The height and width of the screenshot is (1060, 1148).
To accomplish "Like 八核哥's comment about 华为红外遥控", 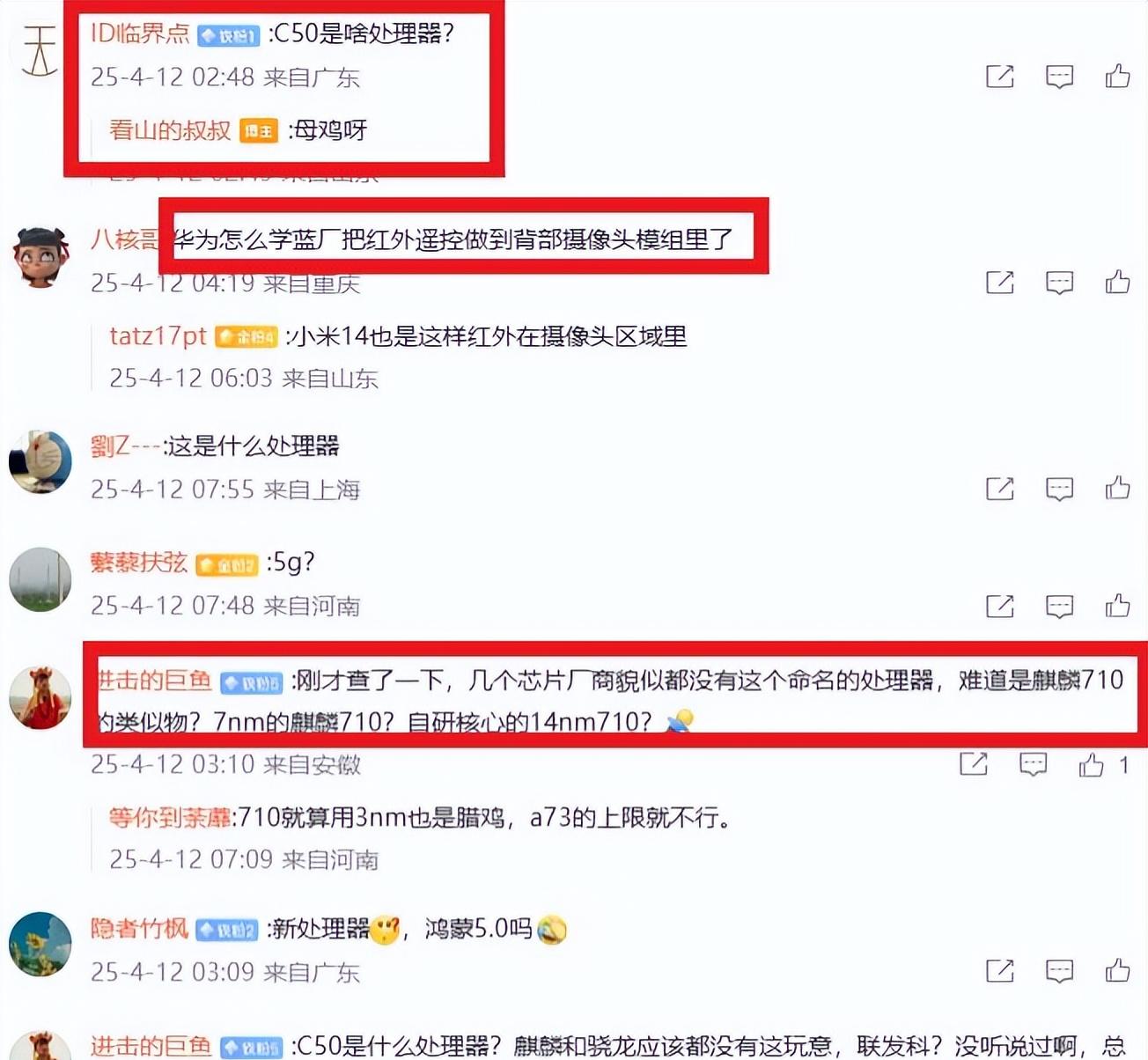I will click(x=1117, y=283).
